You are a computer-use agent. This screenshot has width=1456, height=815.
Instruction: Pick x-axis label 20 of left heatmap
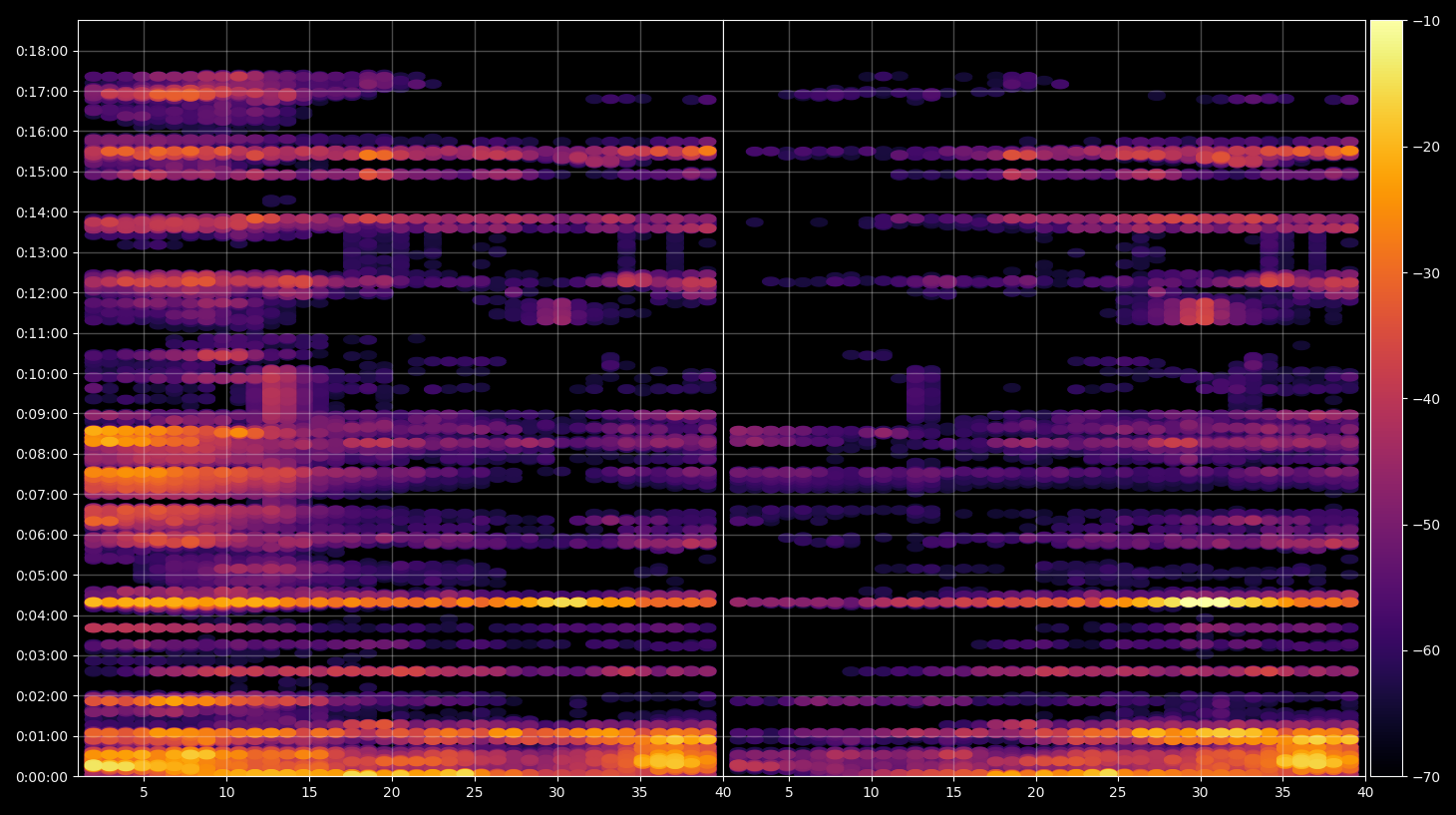[392, 793]
